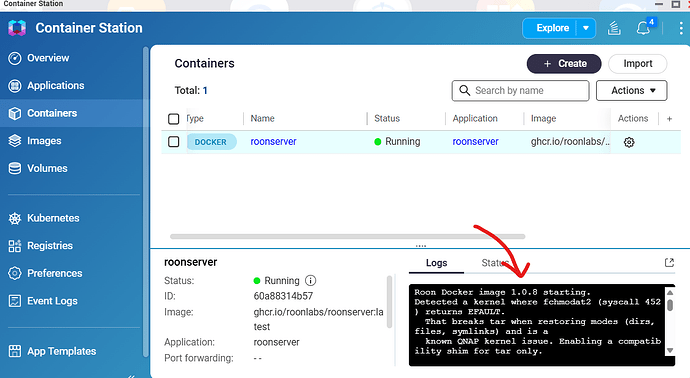Viewport: 690px width, 378px height.
Task: Open logs in pop-out window icon
Action: tap(669, 263)
